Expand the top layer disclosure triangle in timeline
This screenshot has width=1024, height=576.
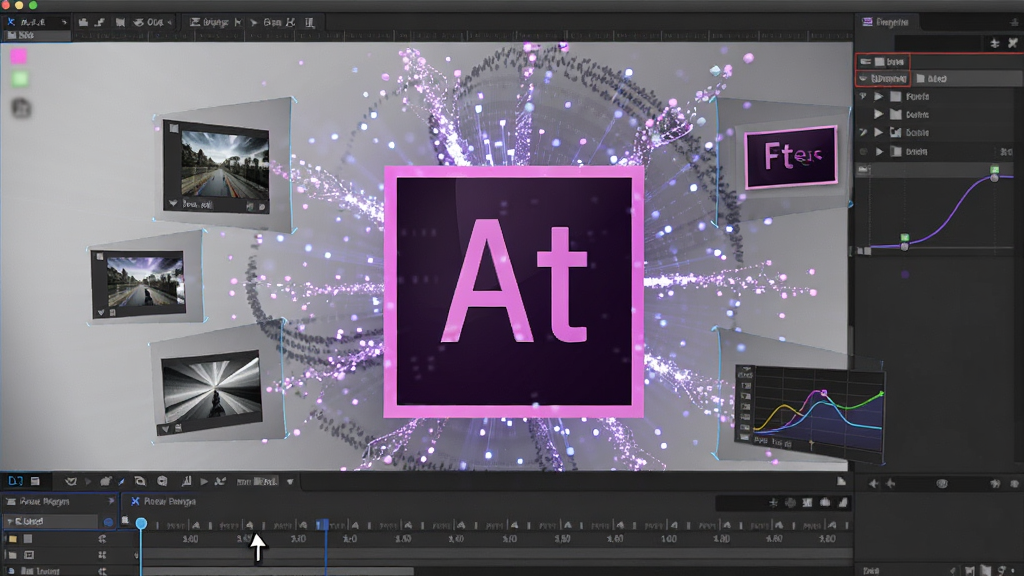tap(9, 521)
